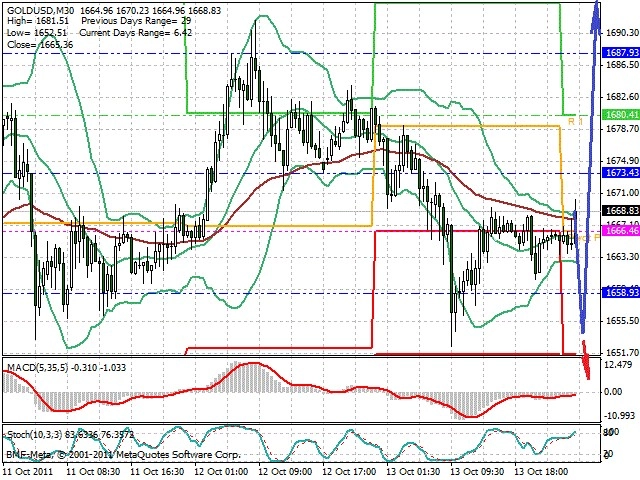This screenshot has height=480, width=640.
Task: Select the MACD(5,35,5) indicator label
Action: (38, 368)
